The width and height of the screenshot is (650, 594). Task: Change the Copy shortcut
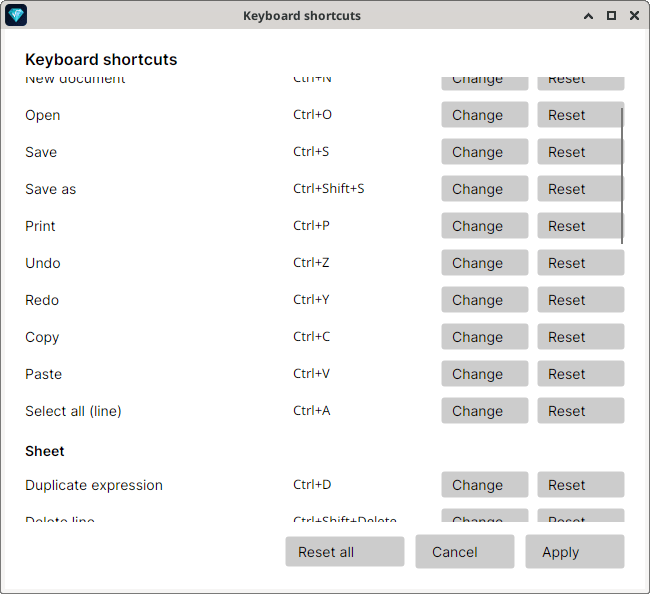coord(485,337)
